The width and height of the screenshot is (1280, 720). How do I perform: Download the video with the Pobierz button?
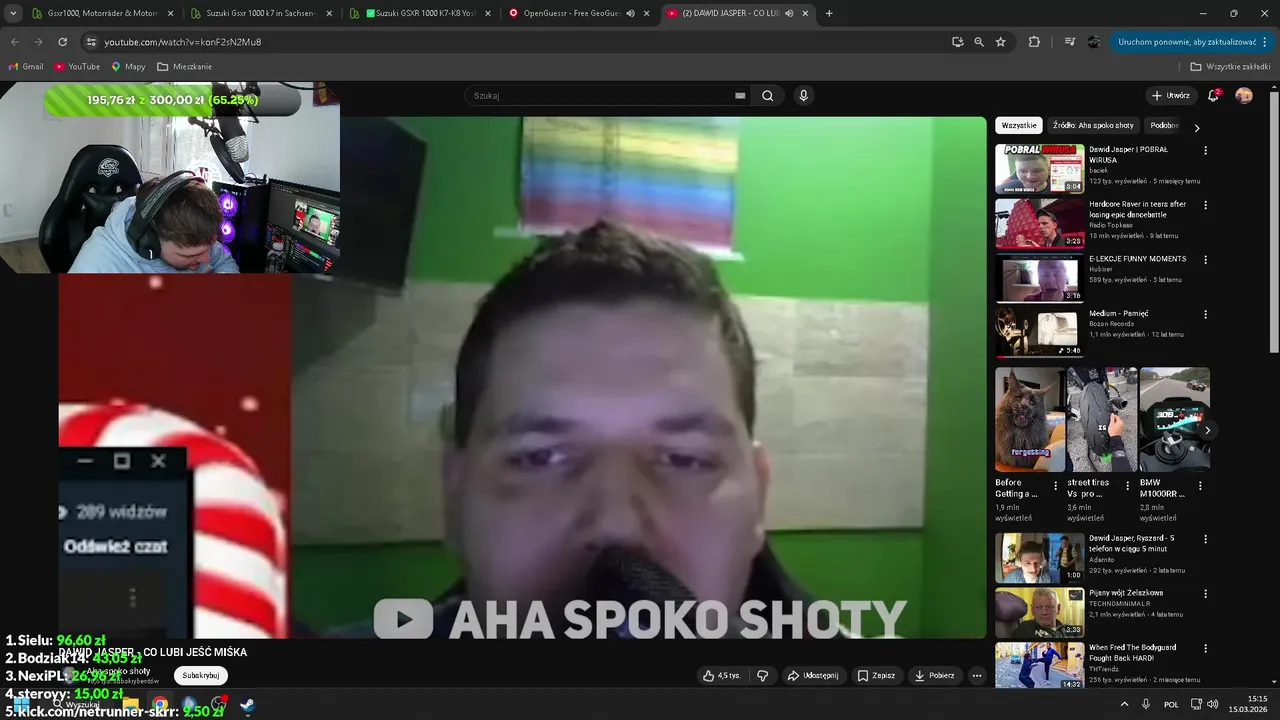pyautogui.click(x=935, y=676)
